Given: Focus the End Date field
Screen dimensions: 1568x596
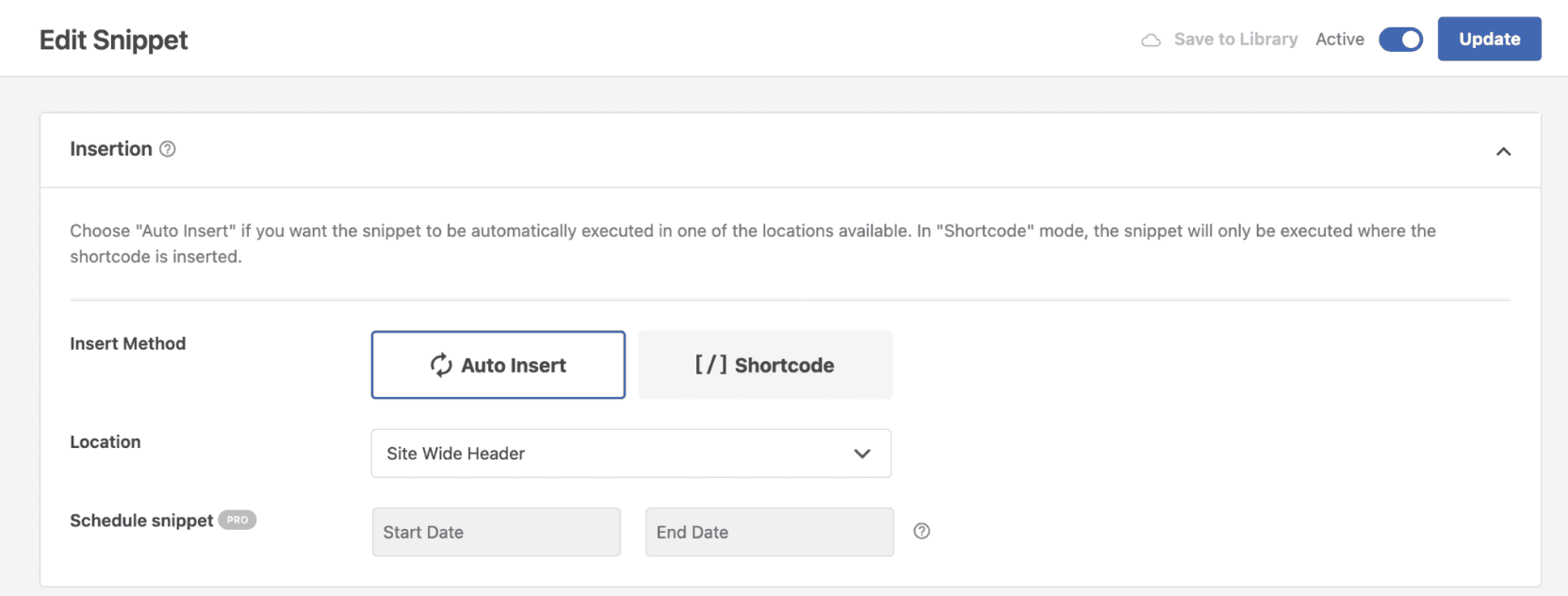Looking at the screenshot, I should coord(769,532).
